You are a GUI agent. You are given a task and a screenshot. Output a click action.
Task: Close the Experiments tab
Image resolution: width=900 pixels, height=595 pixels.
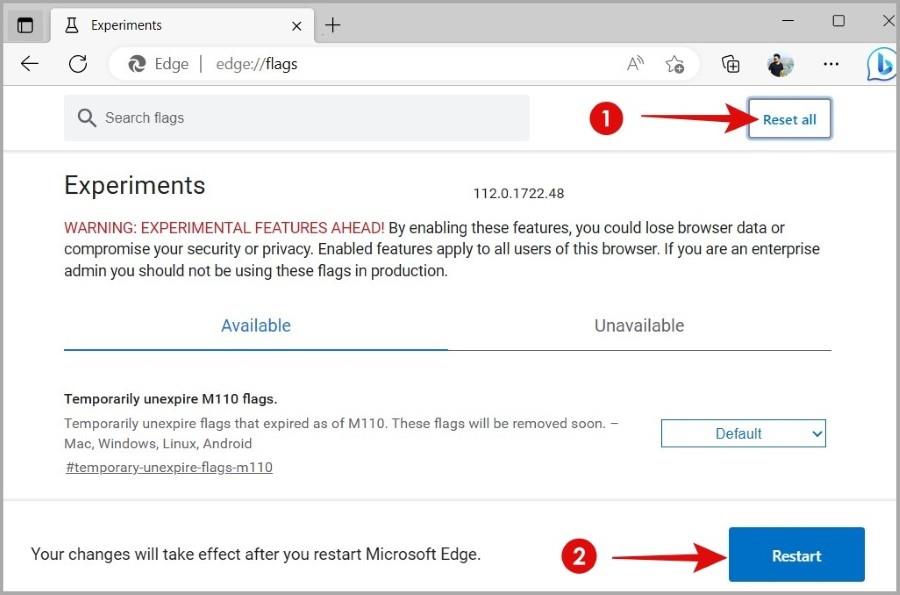[297, 26]
